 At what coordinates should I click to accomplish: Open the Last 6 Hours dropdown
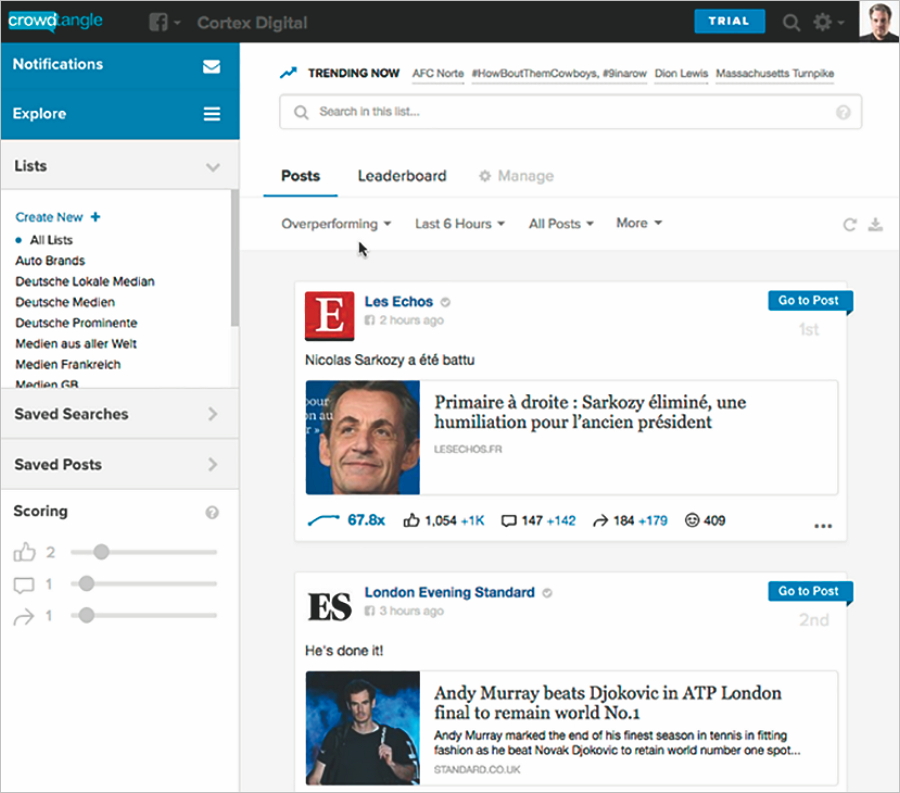point(460,224)
